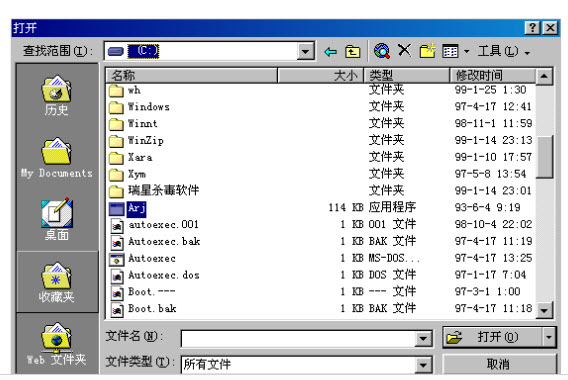568x380 pixels.
Task: Click the Back arrow toolbar icon
Action: point(330,52)
